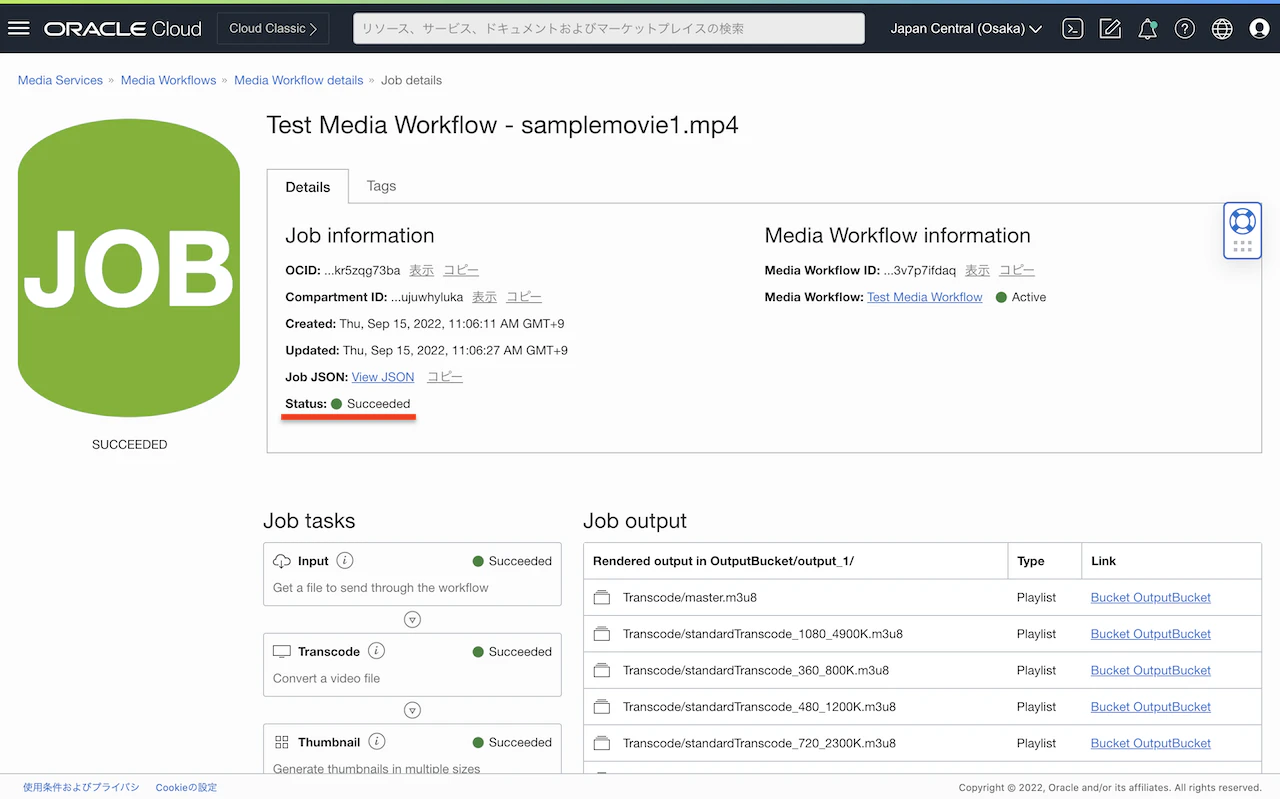Go to Media Services breadcrumb
The height and width of the screenshot is (799, 1280).
[60, 80]
